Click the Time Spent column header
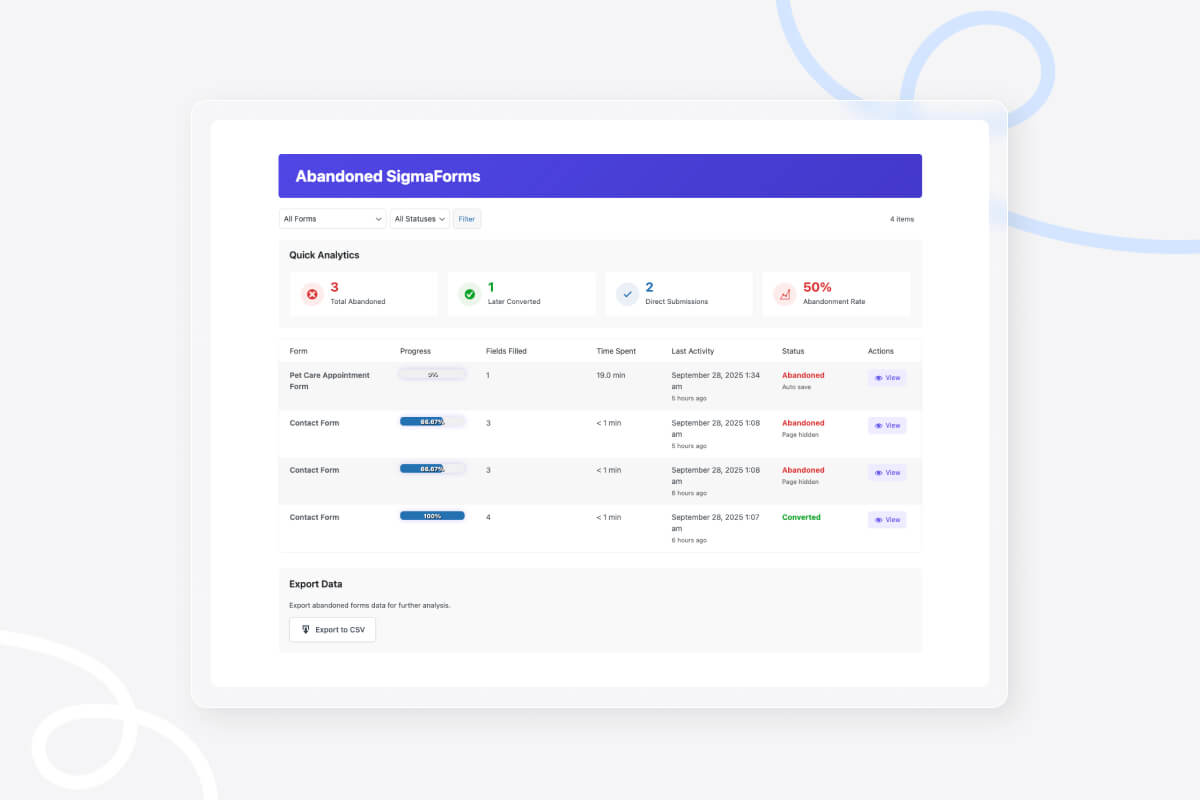 coord(616,351)
